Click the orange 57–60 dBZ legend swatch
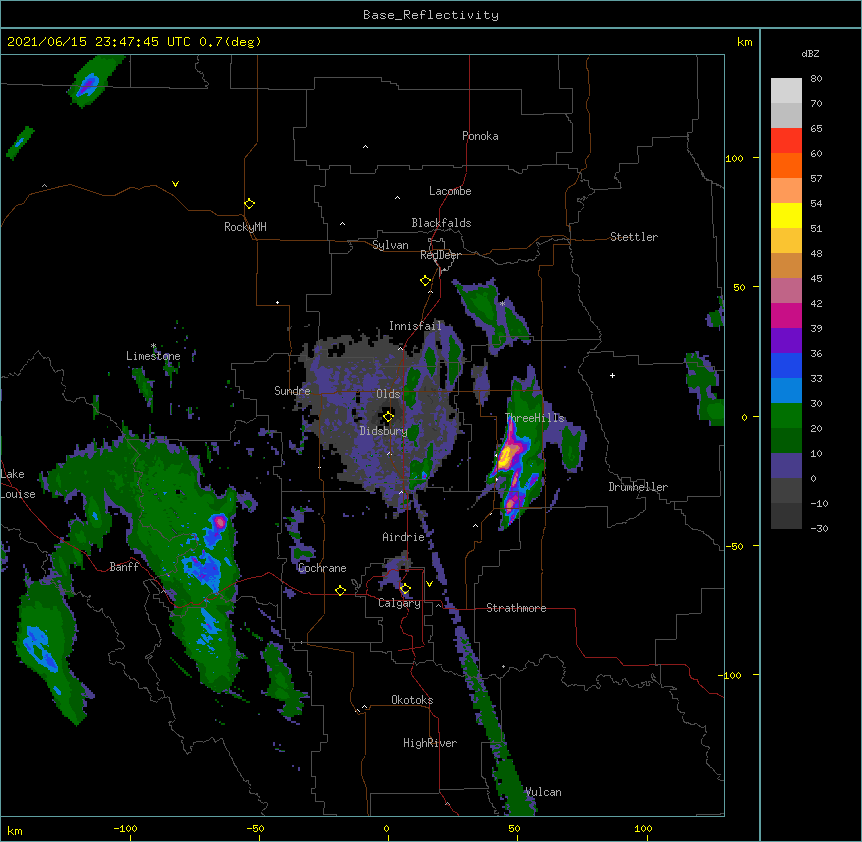This screenshot has height=842, width=862. 786,165
